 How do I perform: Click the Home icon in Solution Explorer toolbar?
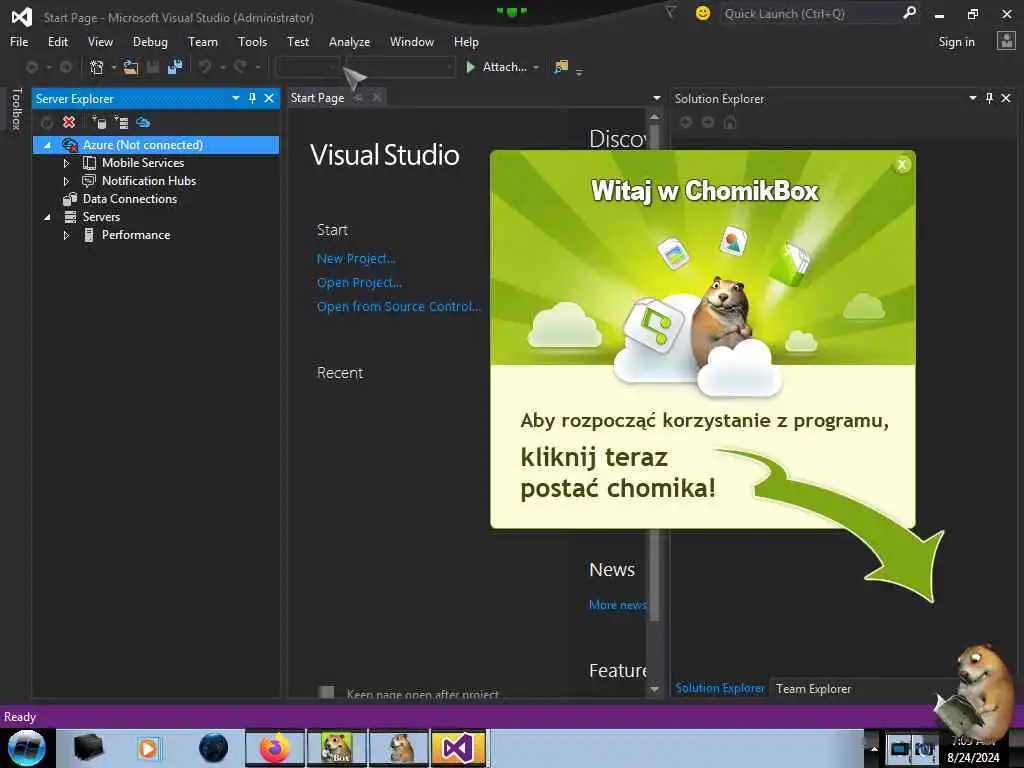click(730, 122)
